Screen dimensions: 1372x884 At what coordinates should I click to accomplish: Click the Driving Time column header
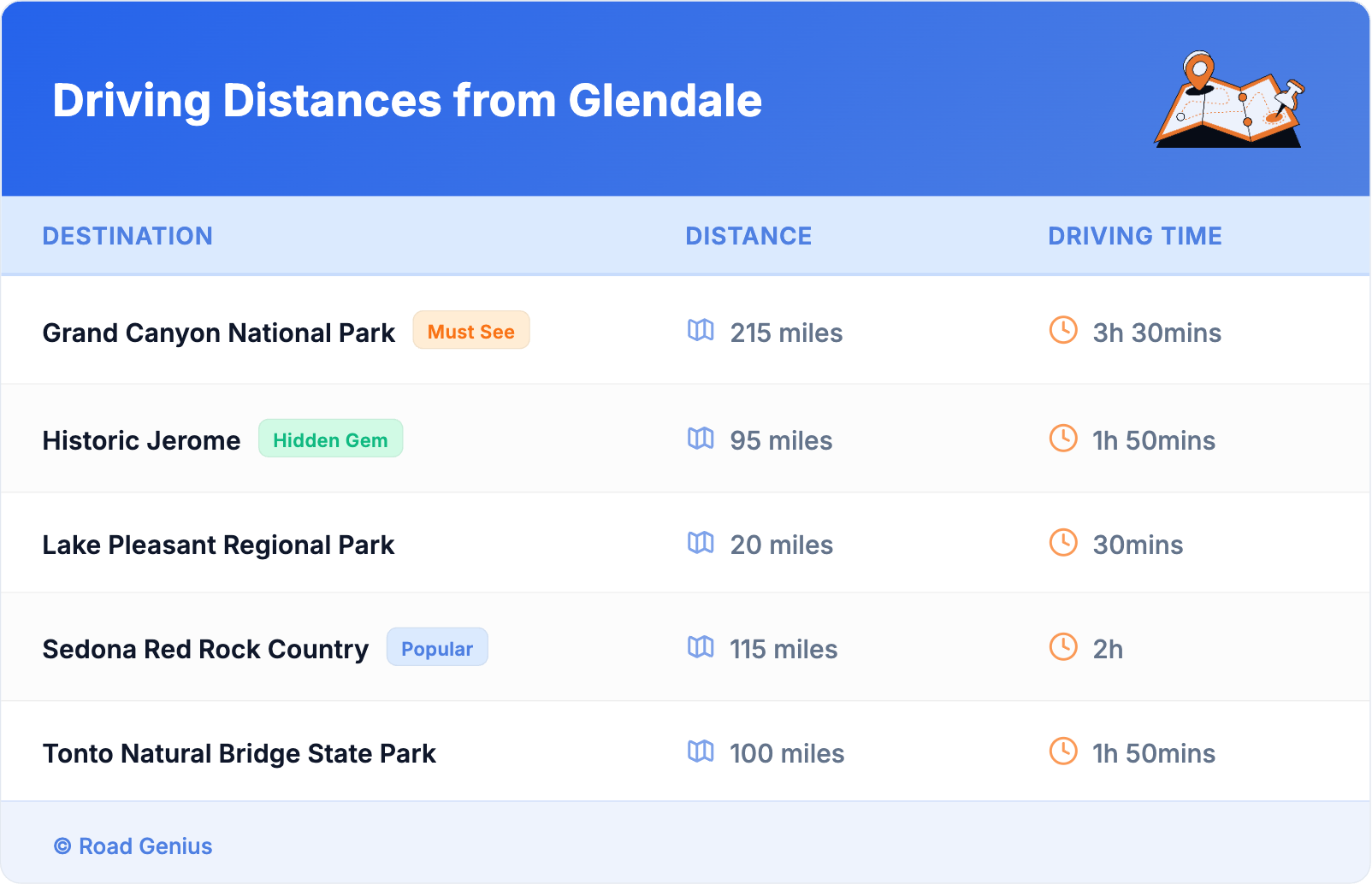[1134, 236]
